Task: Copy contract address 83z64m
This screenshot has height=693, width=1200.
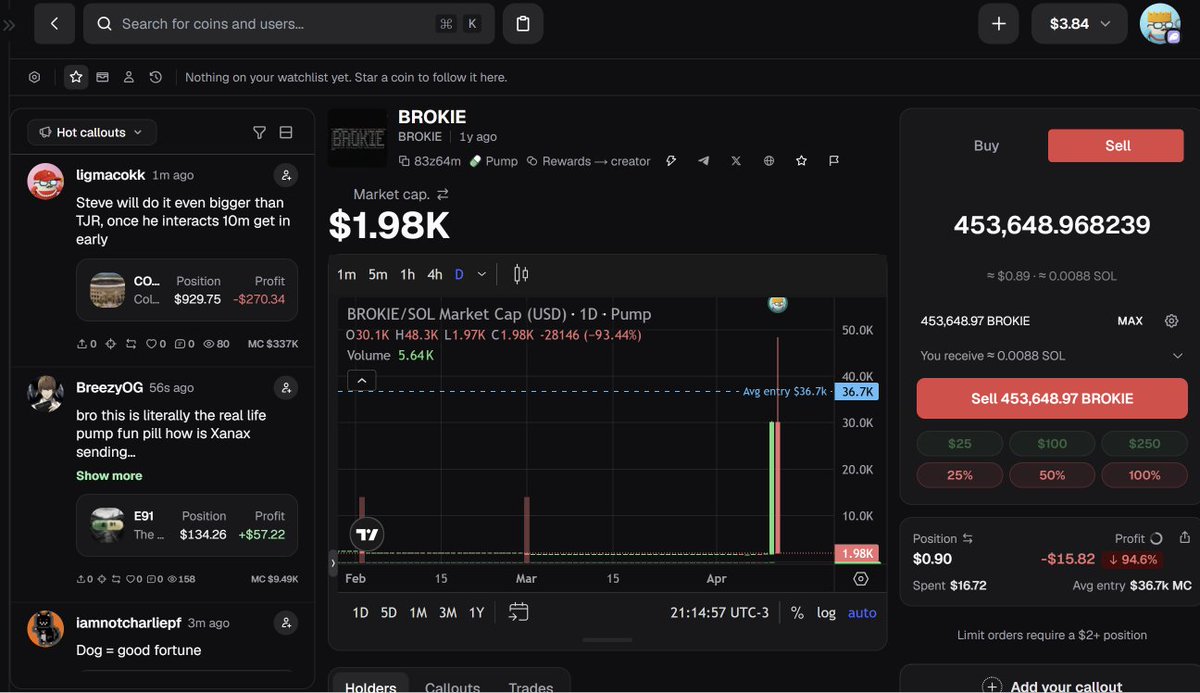Action: 430,161
